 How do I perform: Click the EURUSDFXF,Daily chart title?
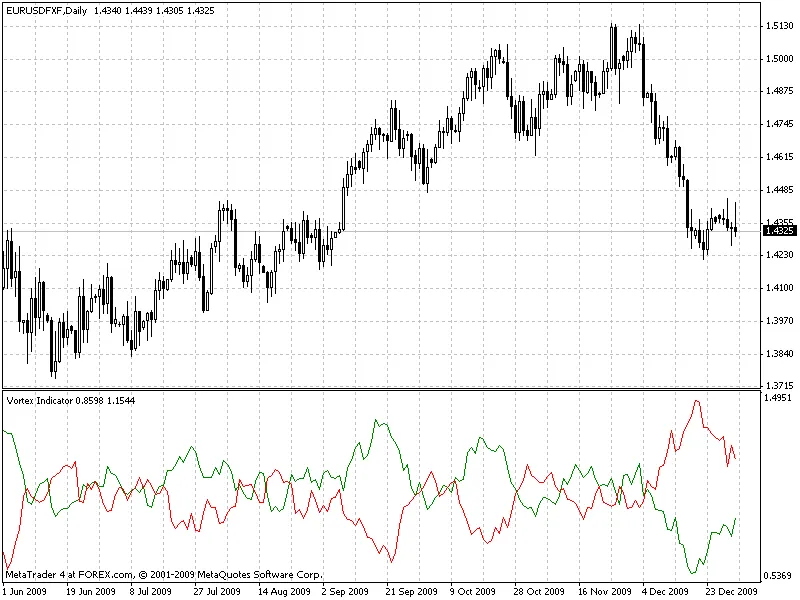click(45, 10)
